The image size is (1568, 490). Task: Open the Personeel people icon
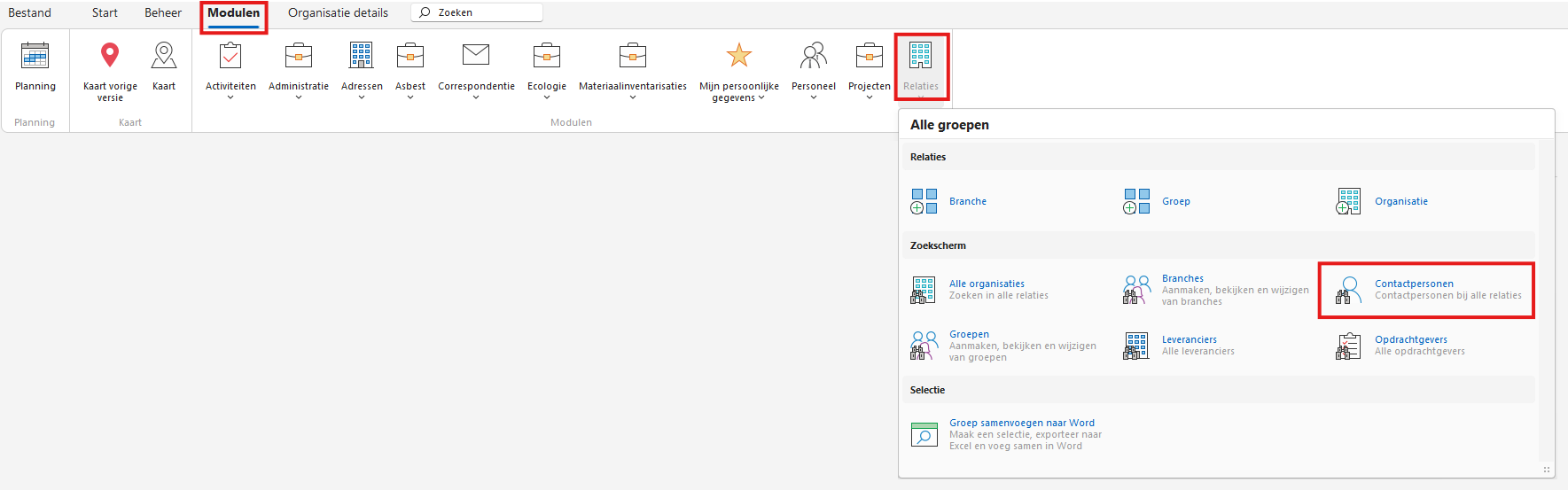coord(814,55)
